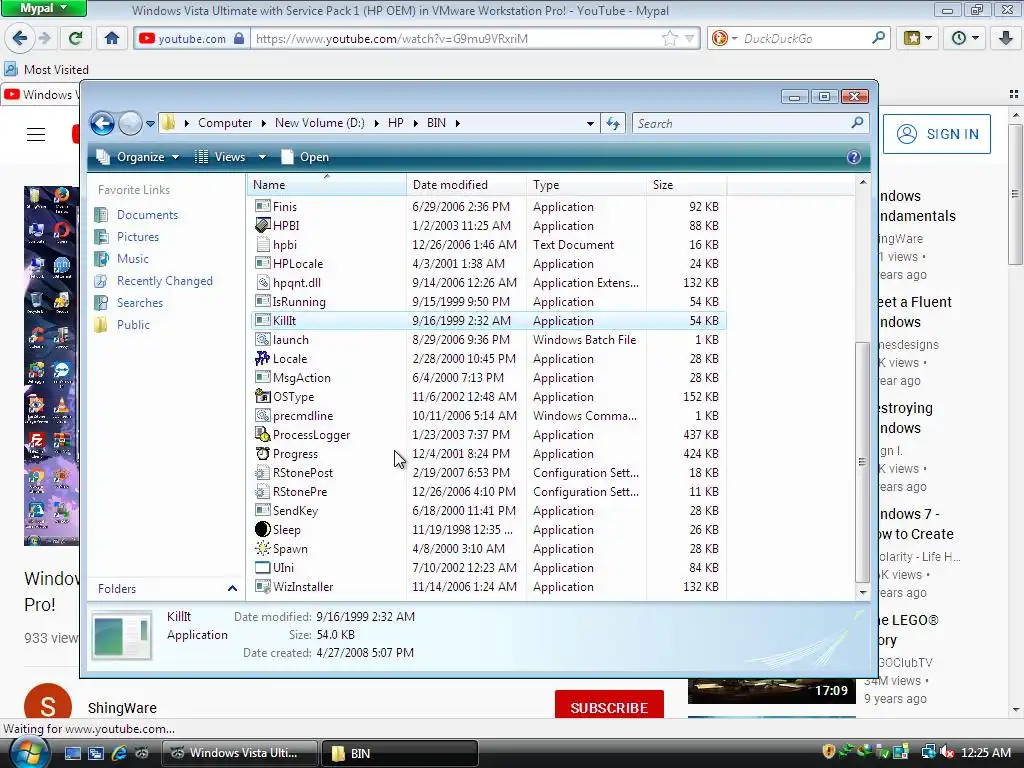This screenshot has height=768, width=1024.
Task: Open the YouTube hamburger menu
Action: tap(36, 135)
